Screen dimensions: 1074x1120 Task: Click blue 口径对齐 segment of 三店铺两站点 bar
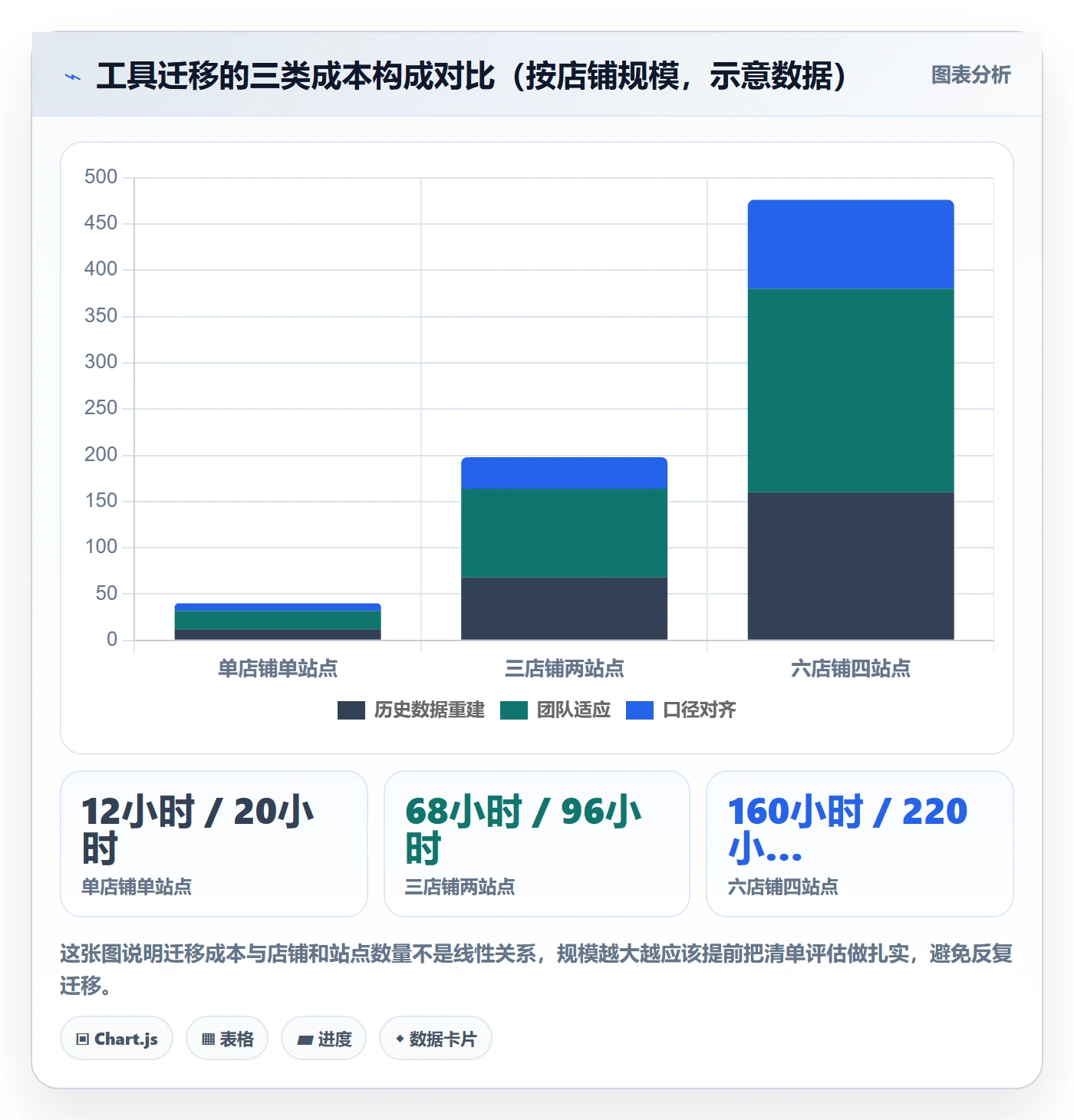564,473
